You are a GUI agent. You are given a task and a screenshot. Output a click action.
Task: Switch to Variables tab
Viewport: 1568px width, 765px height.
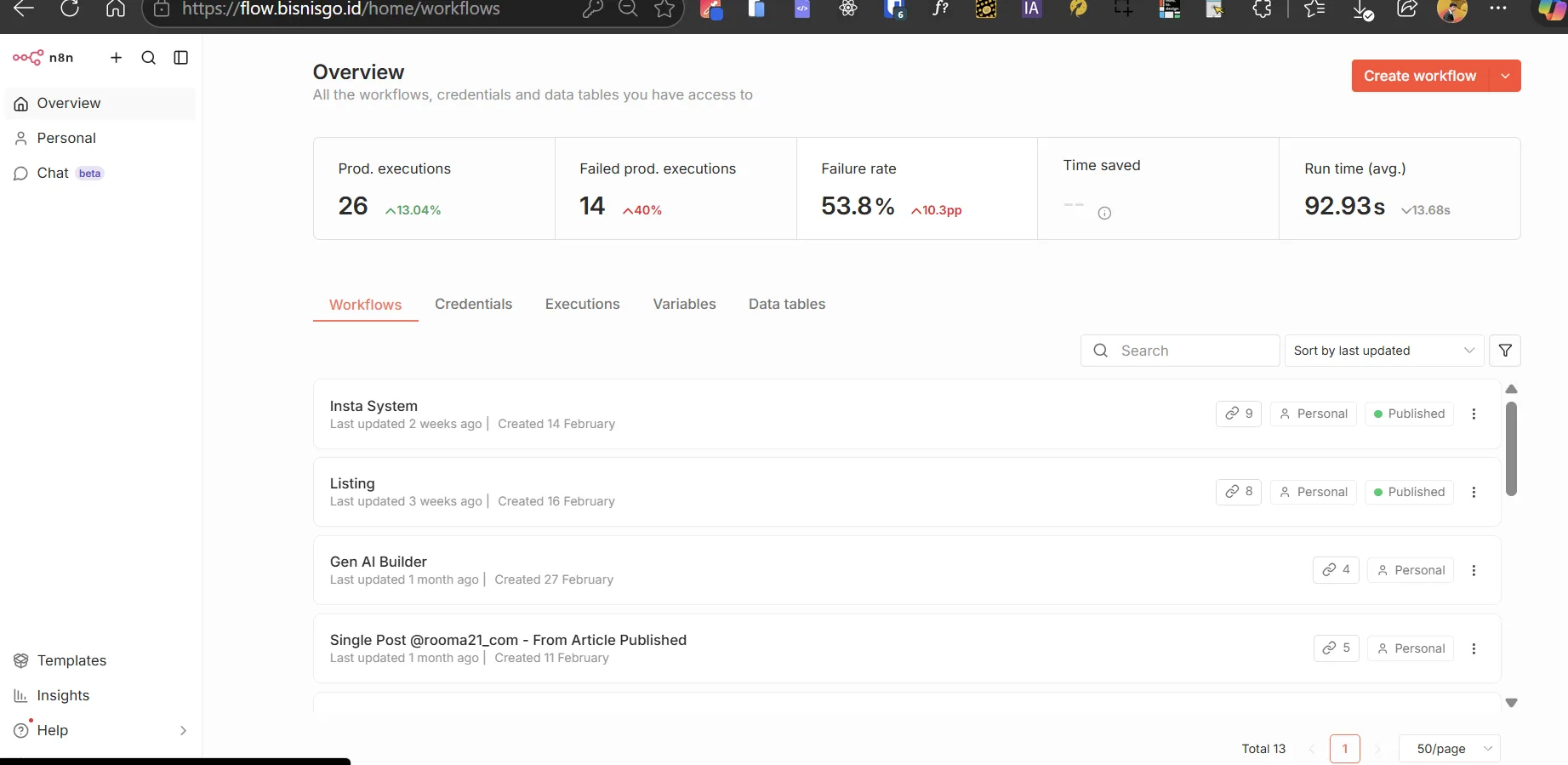tap(684, 304)
